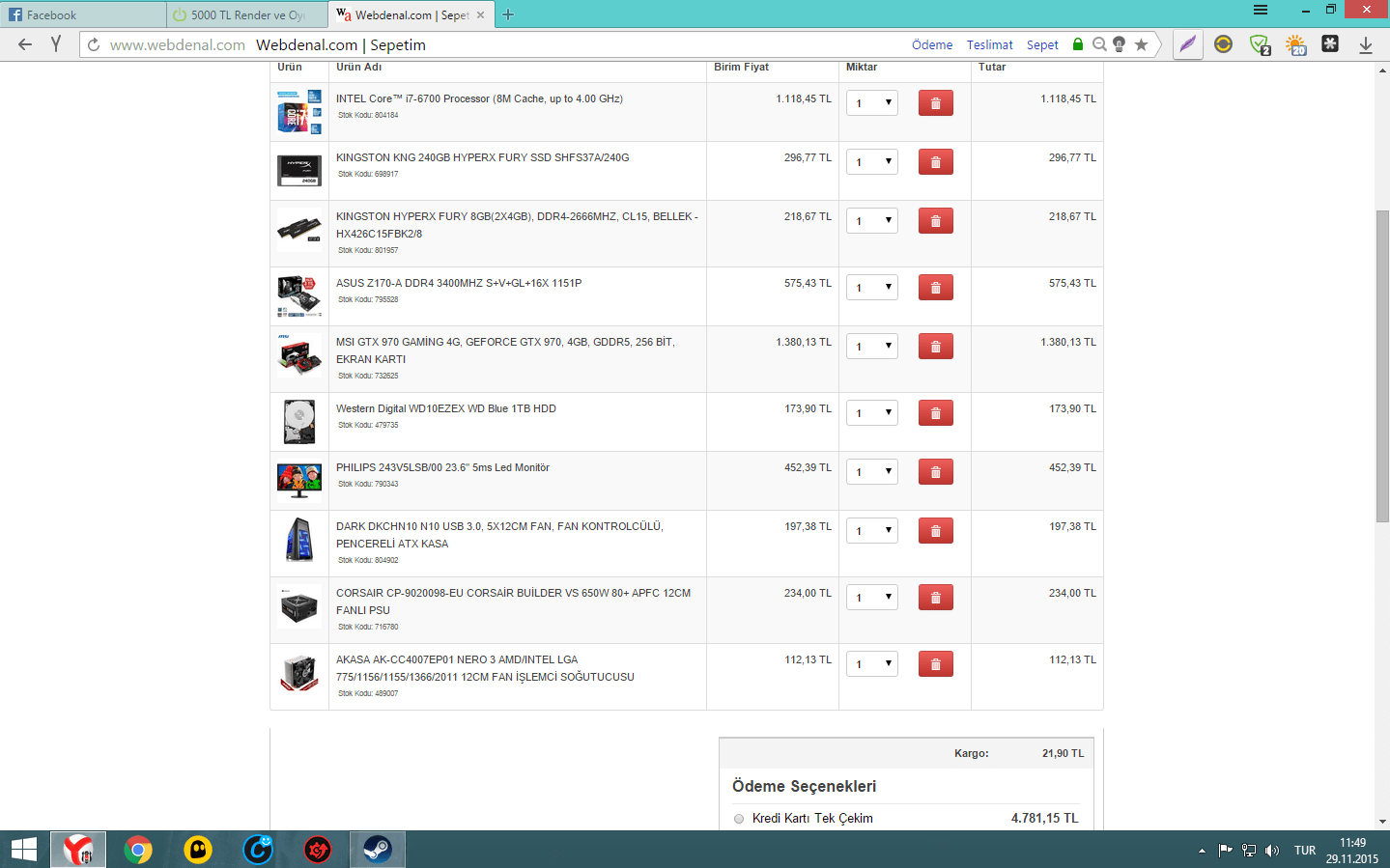The height and width of the screenshot is (868, 1390).
Task: Click the INTEL processor product thumbnail
Action: coord(299,111)
